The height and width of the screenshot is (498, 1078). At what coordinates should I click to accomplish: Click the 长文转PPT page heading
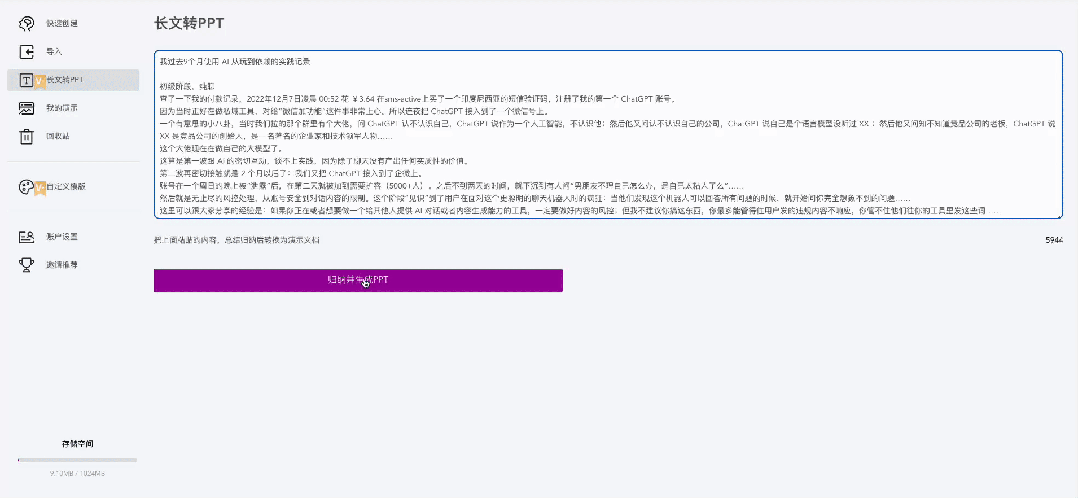(x=189, y=23)
